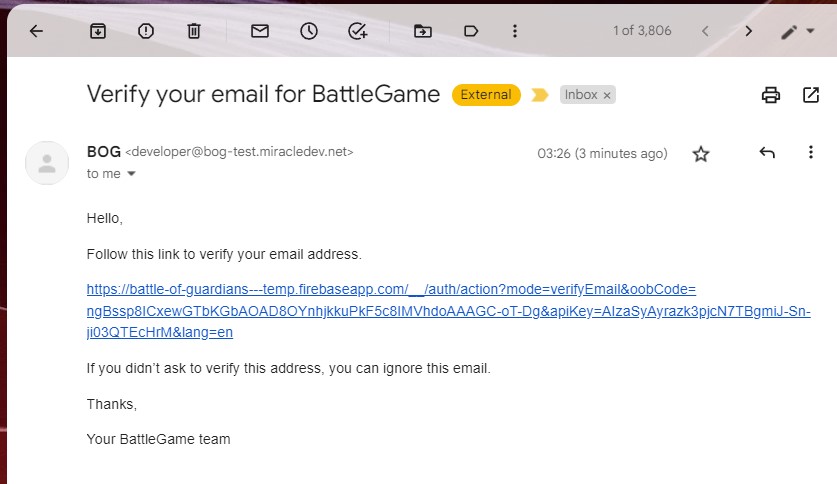Archive this email
837x484 pixels.
point(98,31)
